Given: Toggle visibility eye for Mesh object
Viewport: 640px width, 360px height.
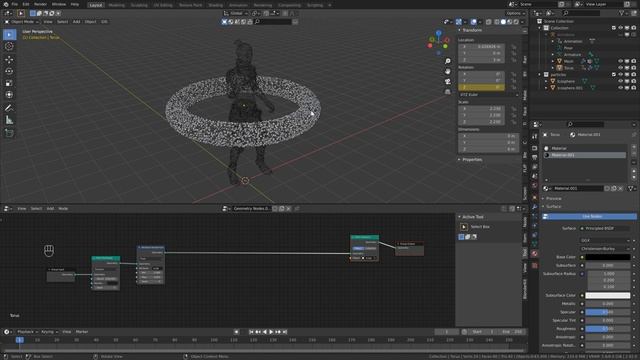Looking at the screenshot, I should (620, 61).
